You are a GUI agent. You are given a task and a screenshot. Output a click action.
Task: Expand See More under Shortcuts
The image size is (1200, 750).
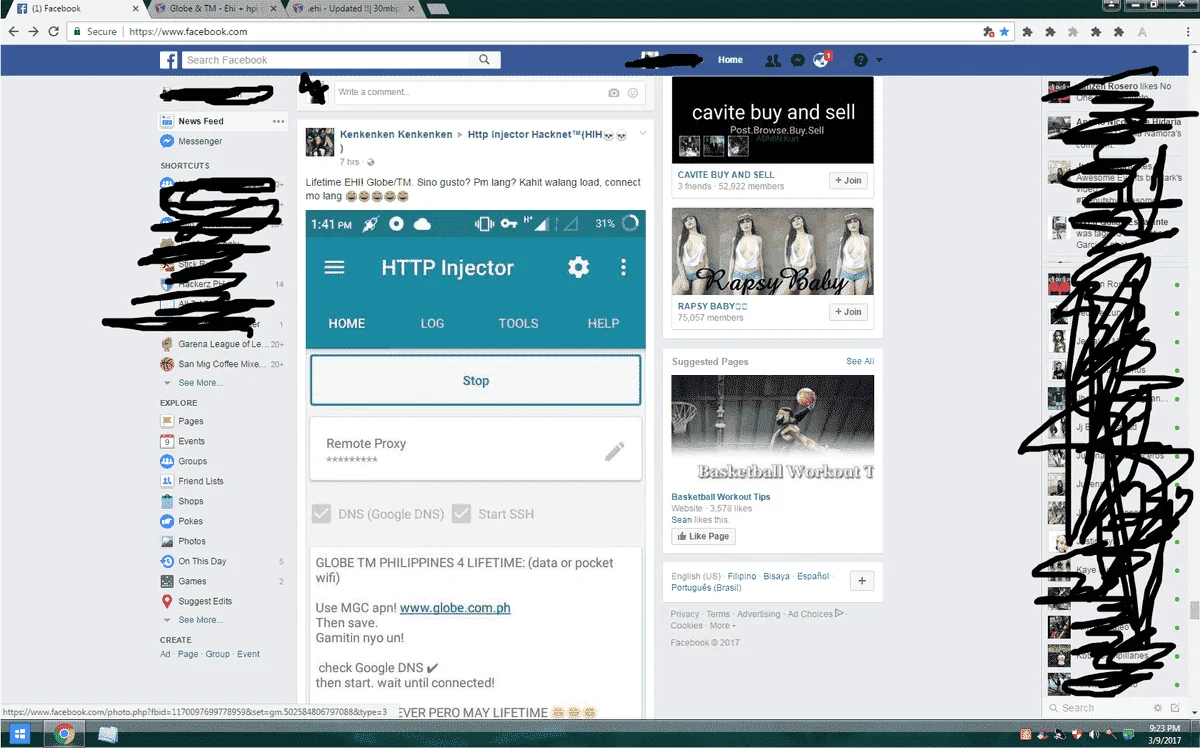coord(200,383)
